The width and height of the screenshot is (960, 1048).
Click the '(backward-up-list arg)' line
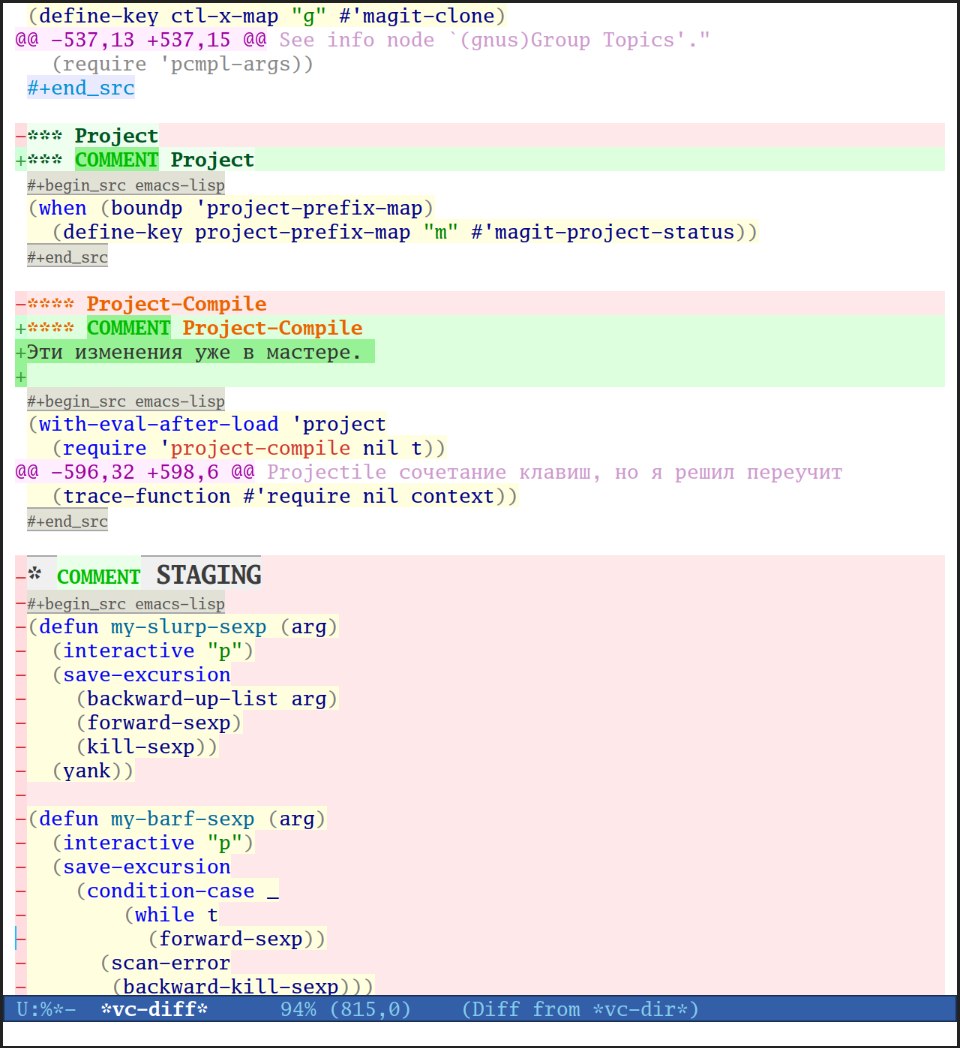[207, 699]
